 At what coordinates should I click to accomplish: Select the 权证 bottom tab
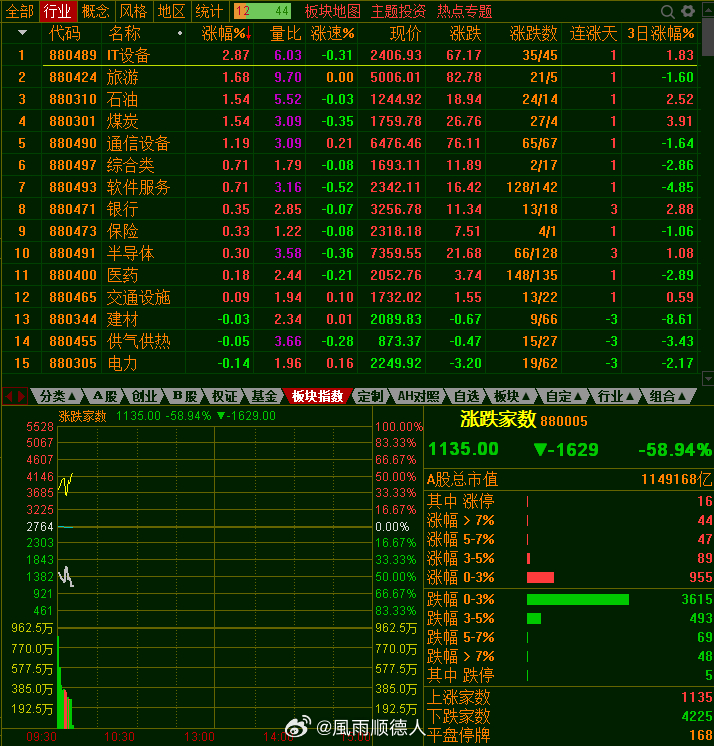225,396
